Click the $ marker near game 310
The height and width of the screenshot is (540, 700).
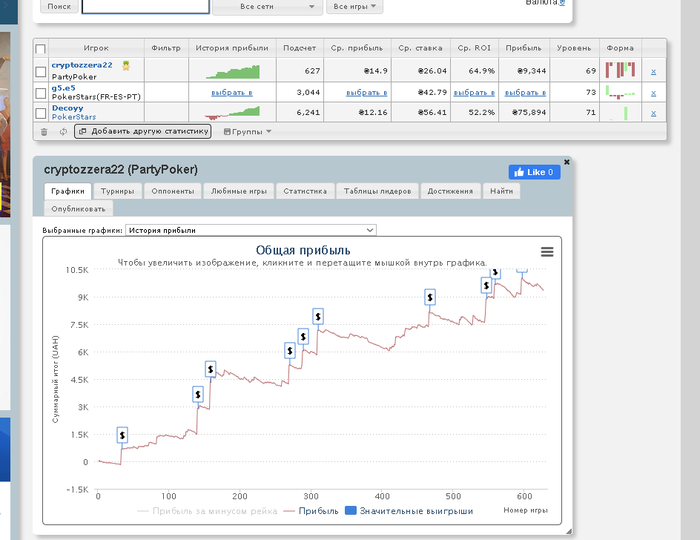(318, 317)
